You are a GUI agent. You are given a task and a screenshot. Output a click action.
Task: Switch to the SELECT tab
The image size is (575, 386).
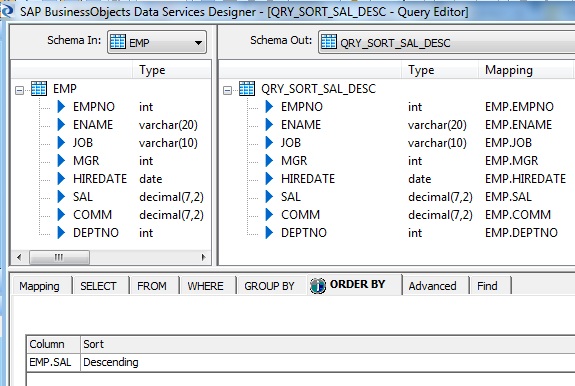tap(98, 286)
